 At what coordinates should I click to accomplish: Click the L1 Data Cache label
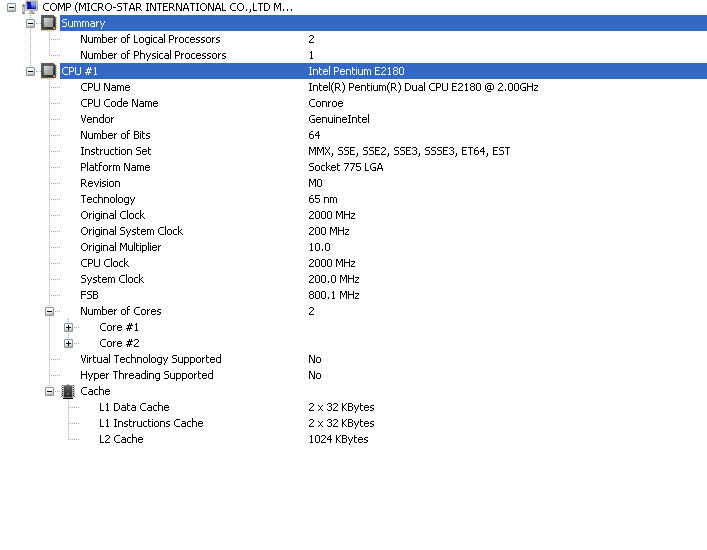(x=134, y=407)
